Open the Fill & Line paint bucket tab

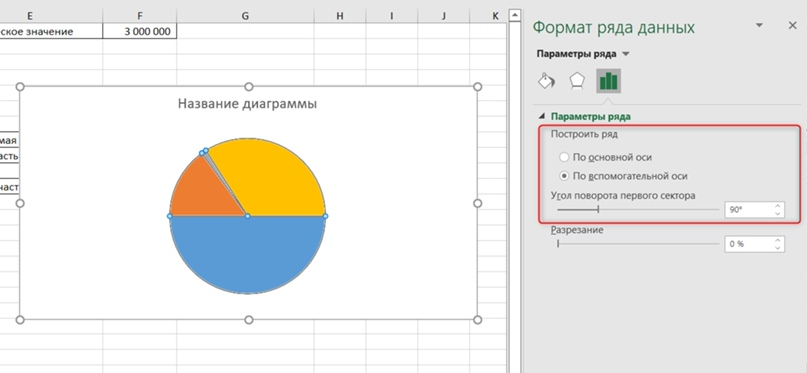tap(547, 81)
